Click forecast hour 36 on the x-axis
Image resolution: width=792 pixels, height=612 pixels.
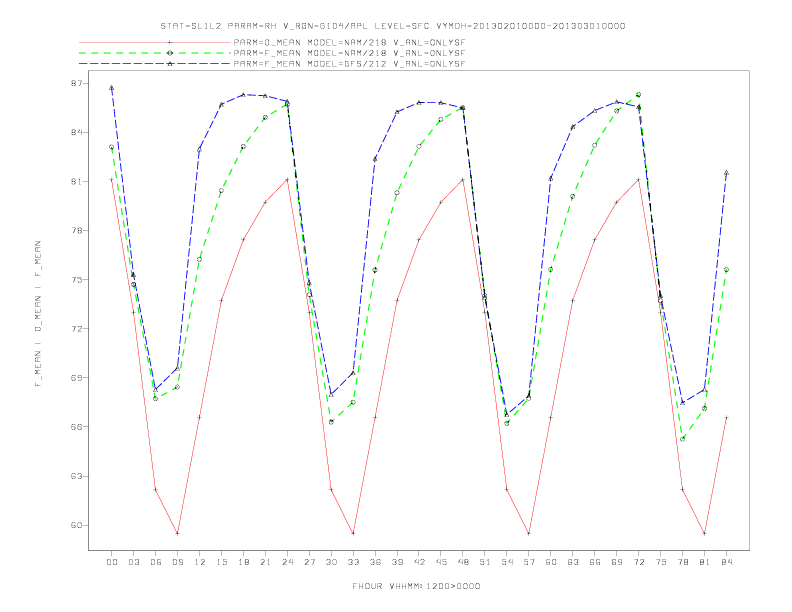(x=375, y=562)
